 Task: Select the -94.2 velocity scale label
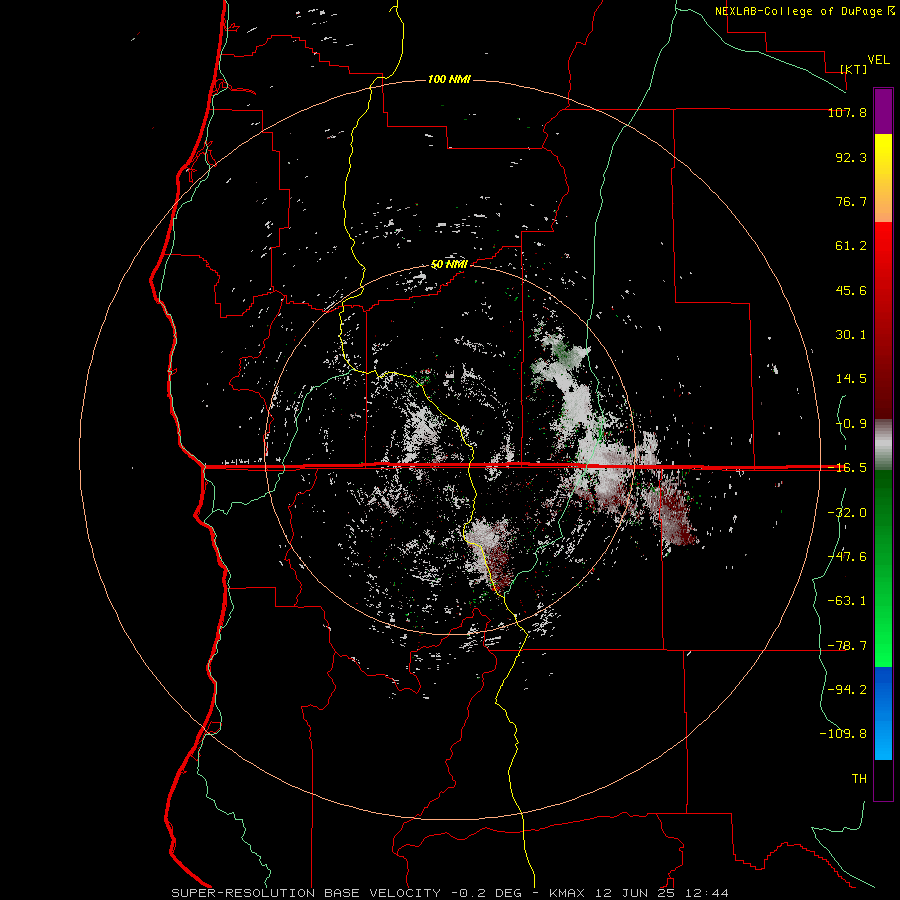tap(847, 689)
